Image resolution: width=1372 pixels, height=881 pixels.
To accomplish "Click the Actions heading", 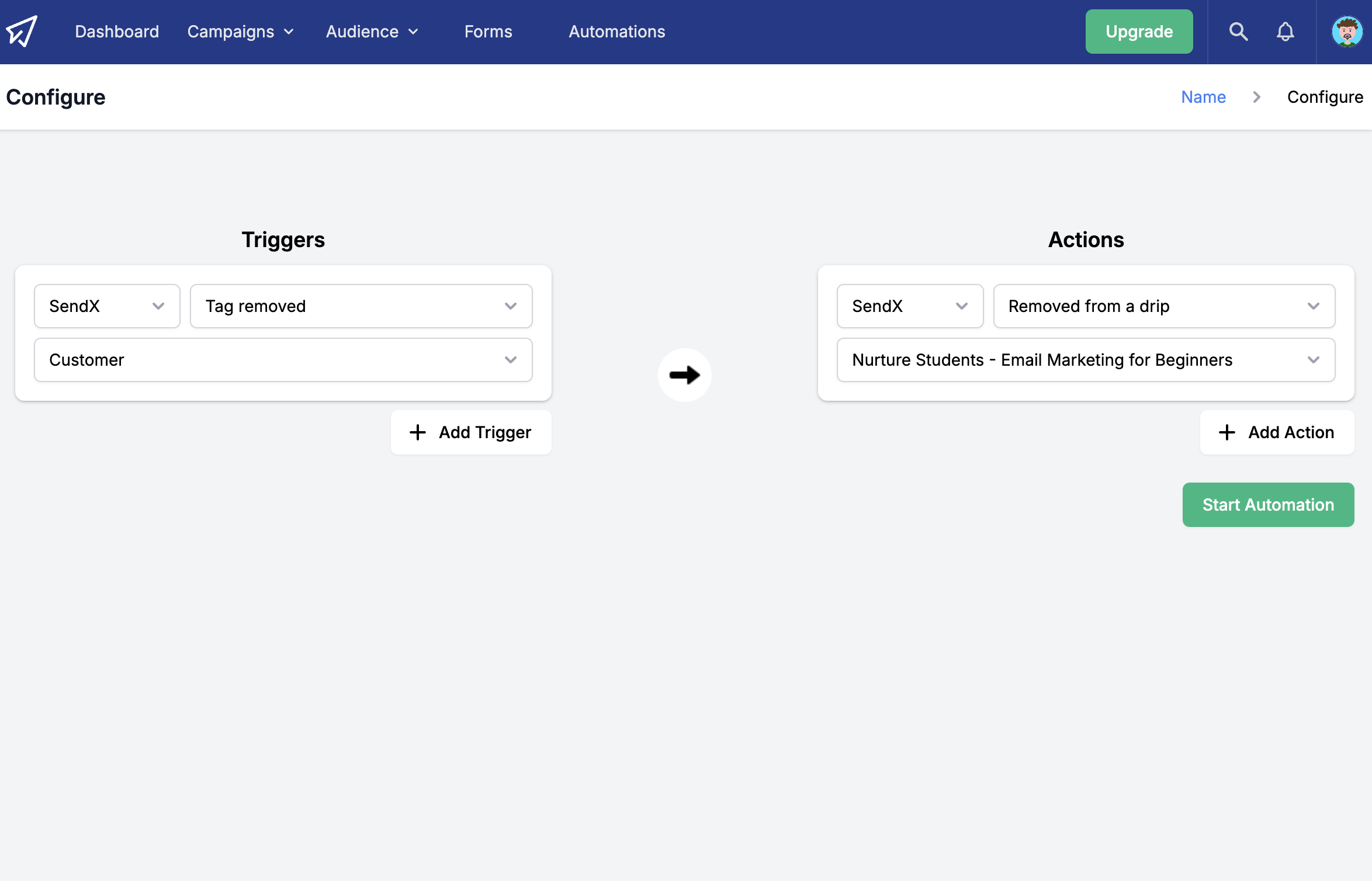I will (1086, 240).
